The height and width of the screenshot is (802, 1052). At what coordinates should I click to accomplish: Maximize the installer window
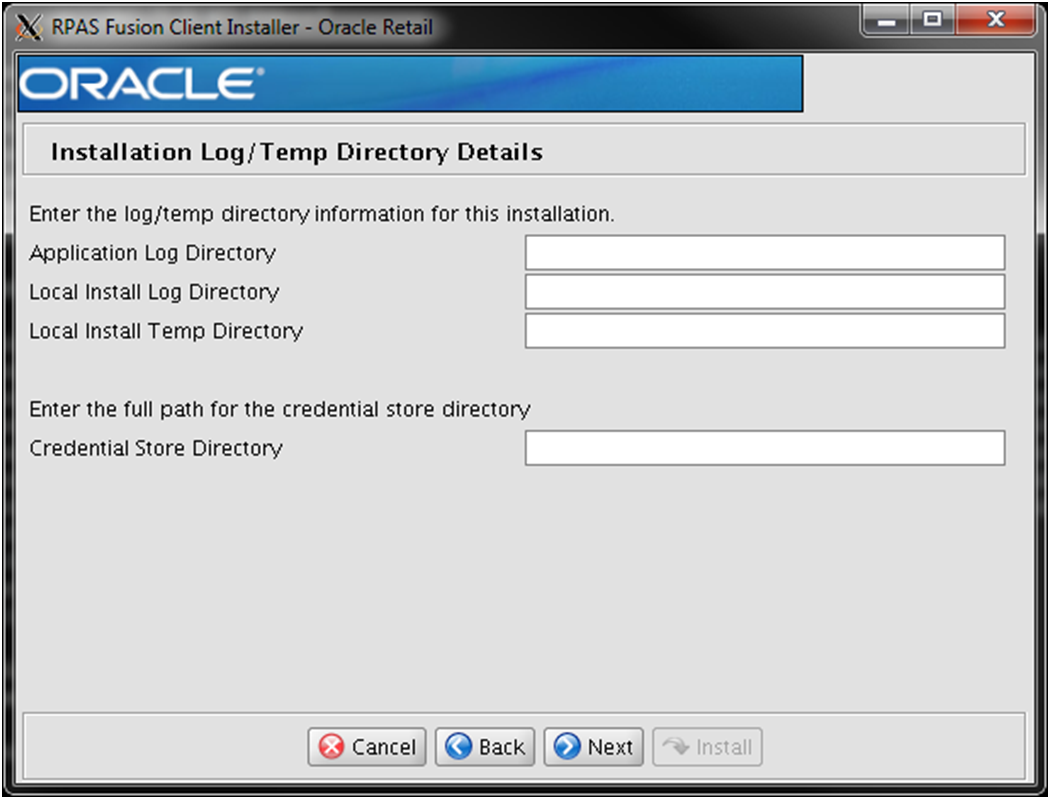pyautogui.click(x=933, y=21)
